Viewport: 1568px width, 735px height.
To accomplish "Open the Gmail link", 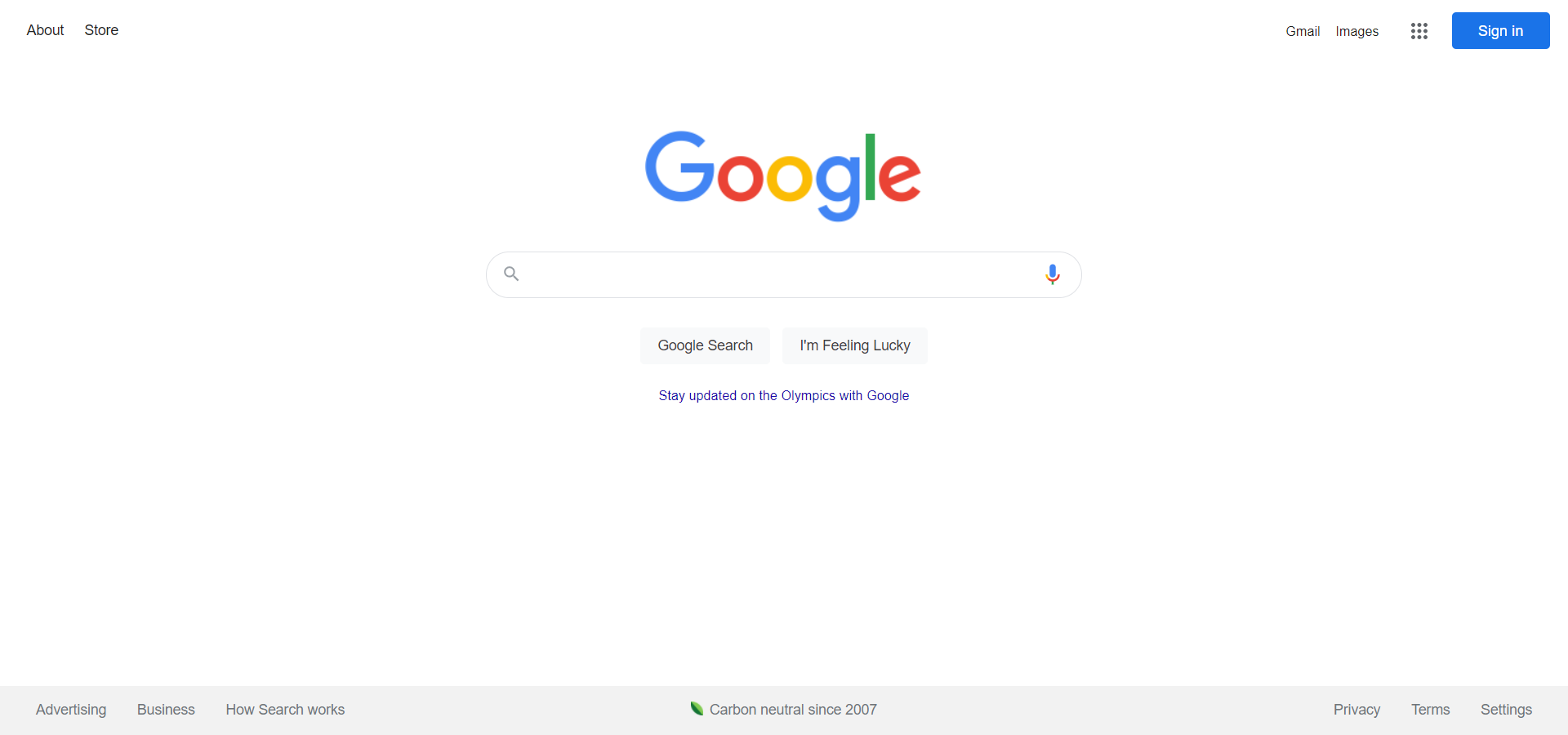I will [1303, 31].
